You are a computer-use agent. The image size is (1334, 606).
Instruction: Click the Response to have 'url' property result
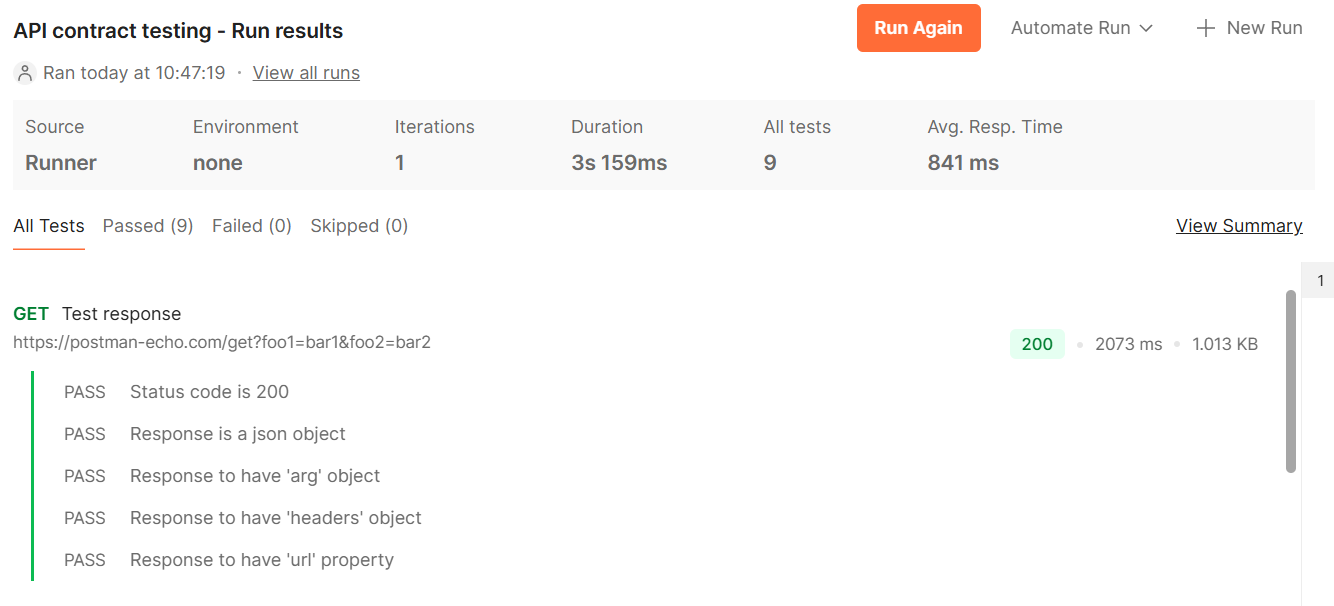click(x=229, y=560)
